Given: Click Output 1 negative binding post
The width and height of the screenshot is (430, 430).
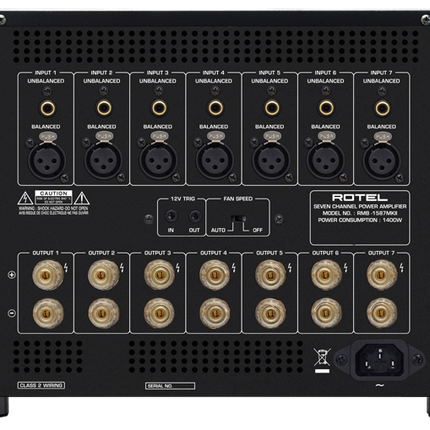Looking at the screenshot, I should click(48, 313).
